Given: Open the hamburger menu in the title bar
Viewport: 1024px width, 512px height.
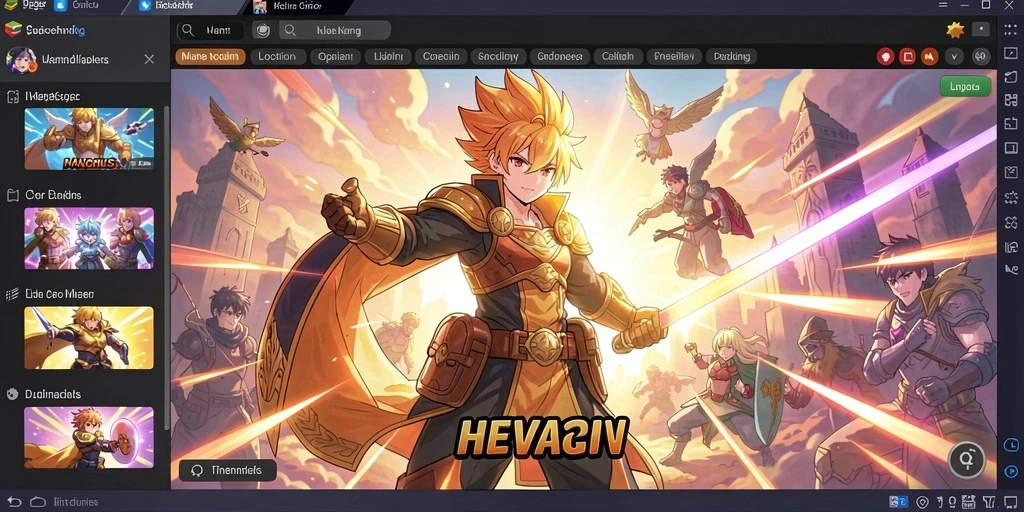Looking at the screenshot, I should (942, 5).
